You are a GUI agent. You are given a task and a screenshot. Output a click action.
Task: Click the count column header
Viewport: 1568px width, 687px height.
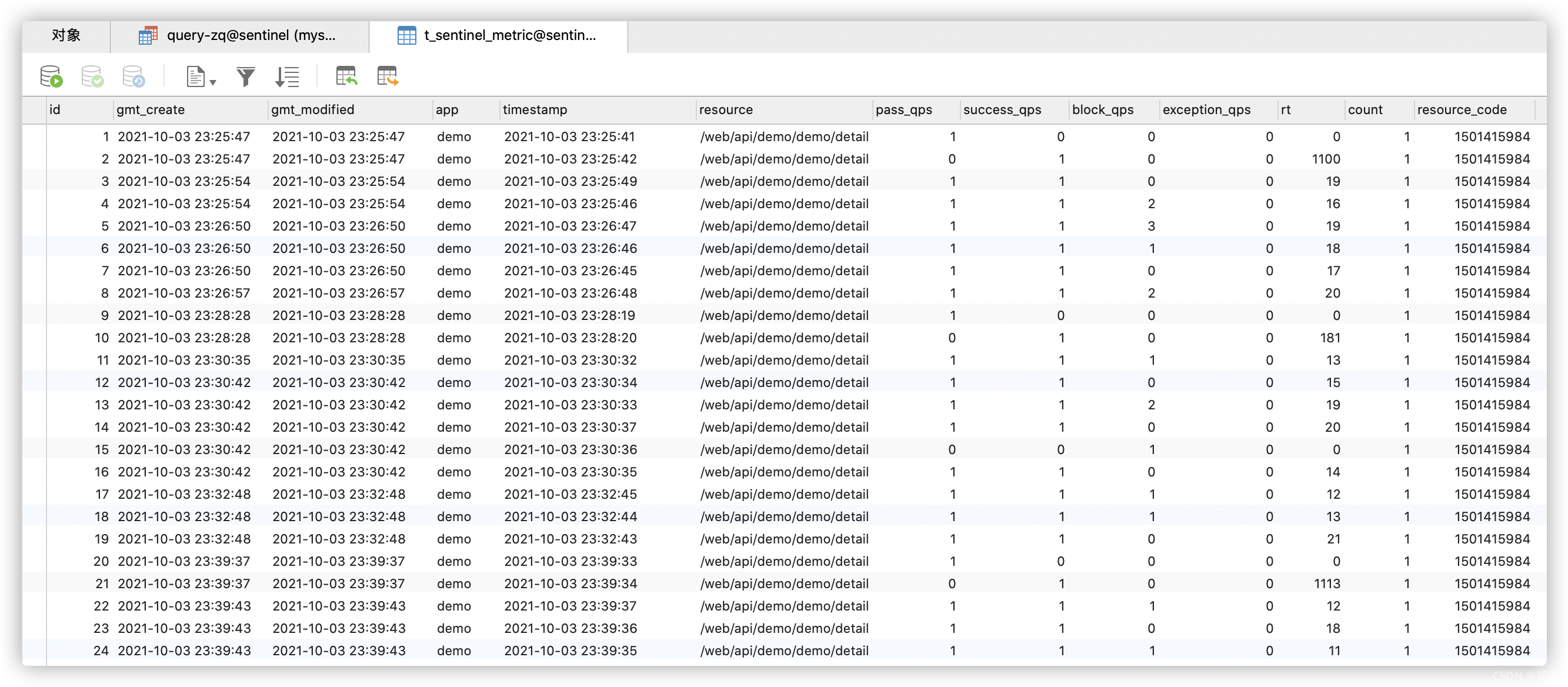(1379, 109)
